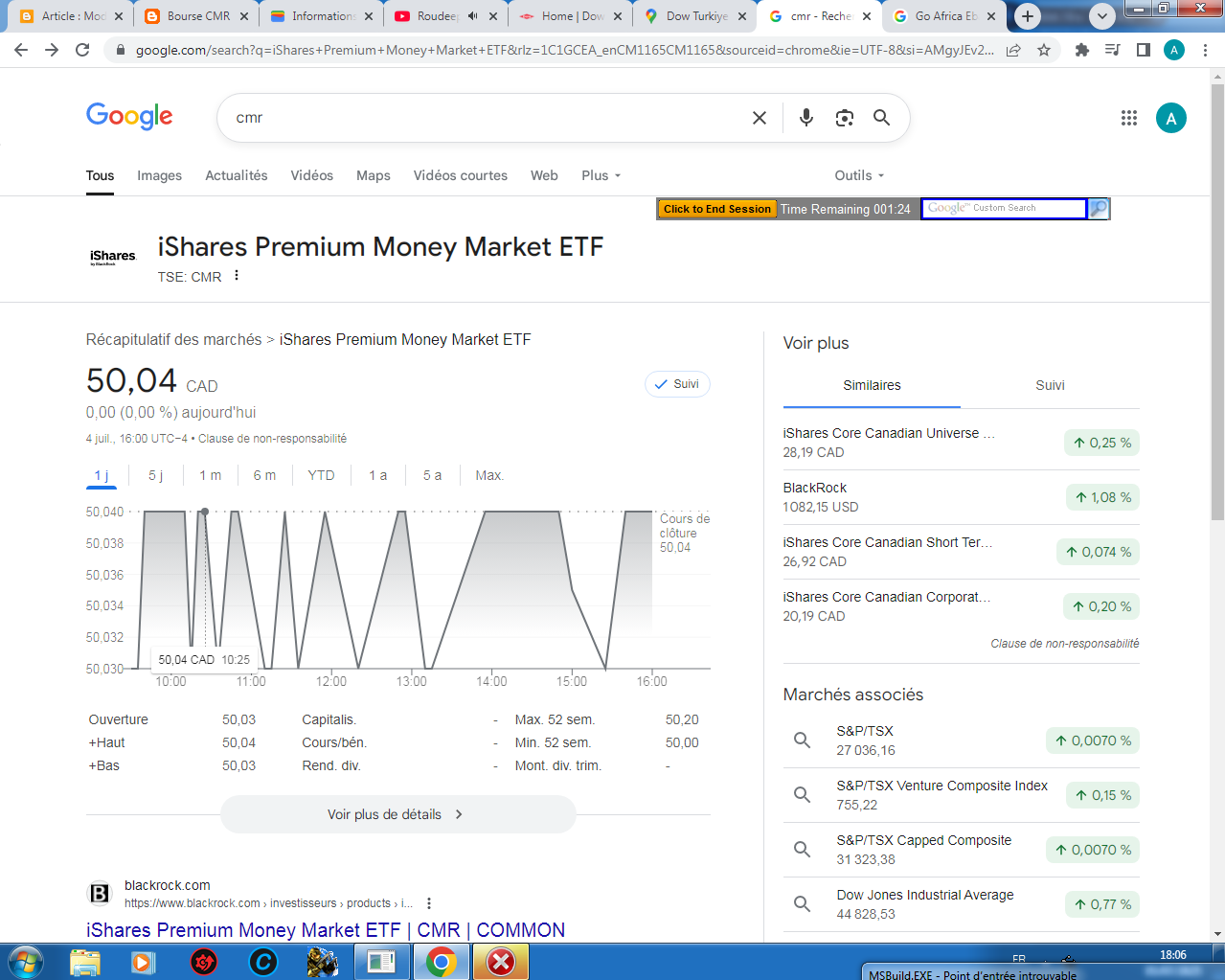Image resolution: width=1225 pixels, height=980 pixels.
Task: Open Chrome three-dot menu
Action: pyautogui.click(x=1205, y=50)
